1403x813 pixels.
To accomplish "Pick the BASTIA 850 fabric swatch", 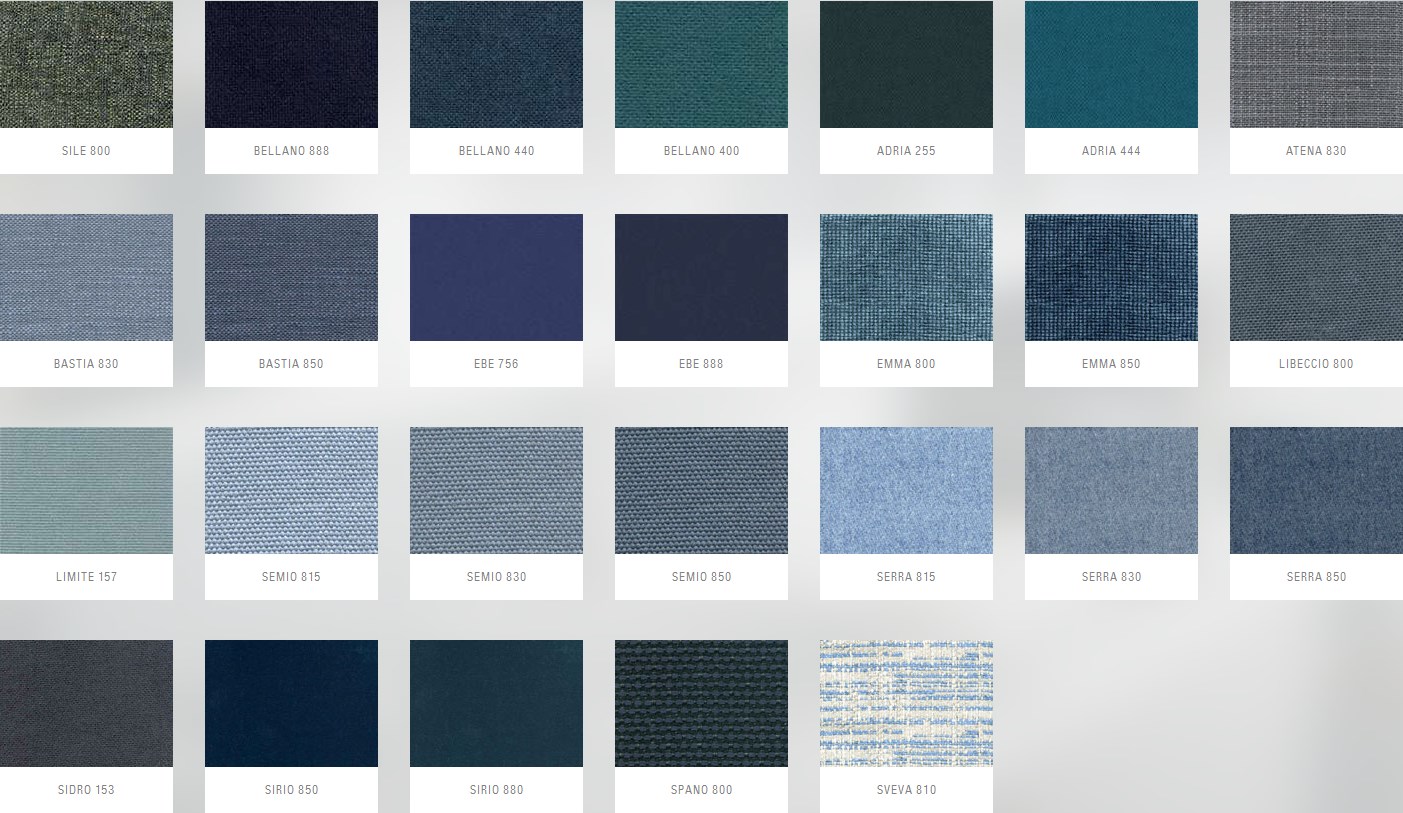I will coord(291,277).
